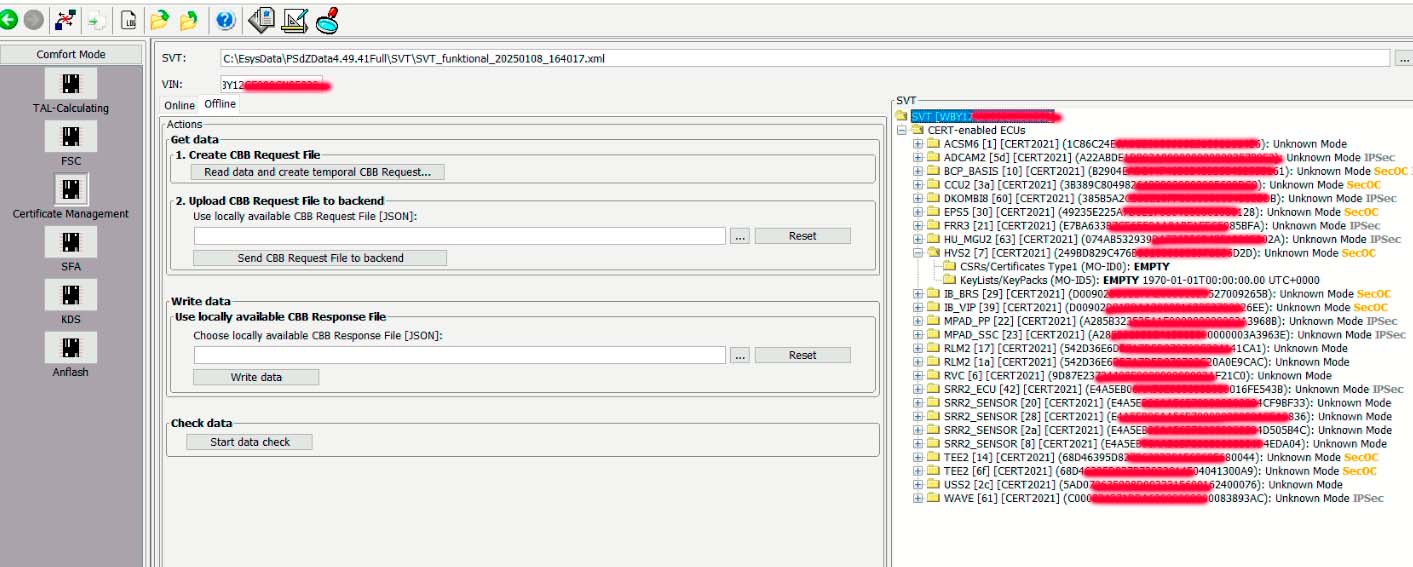1413x567 pixels.
Task: Open the TAL-Calculating module icon
Action: 70,83
